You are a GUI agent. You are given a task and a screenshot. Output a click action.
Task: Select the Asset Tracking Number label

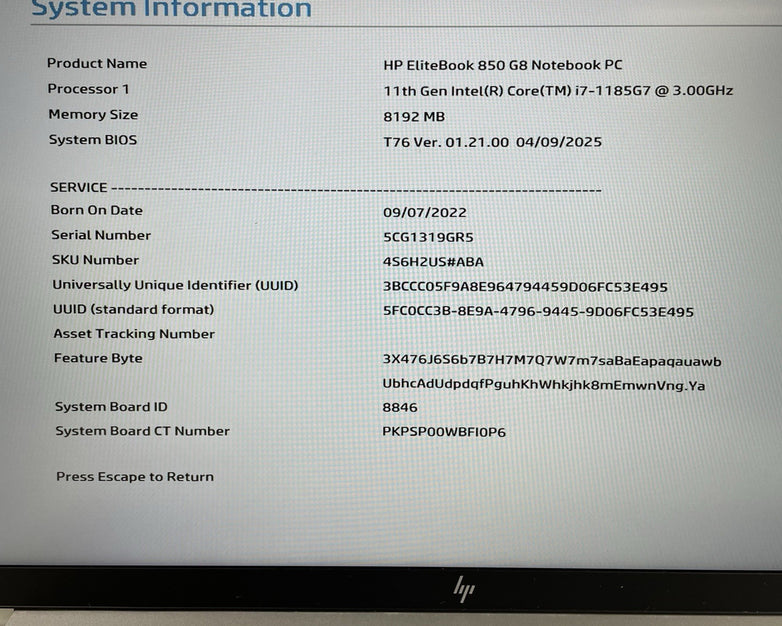[134, 334]
